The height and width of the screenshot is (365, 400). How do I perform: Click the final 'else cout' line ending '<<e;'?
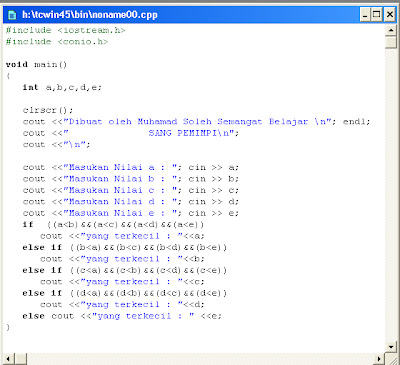[122, 315]
